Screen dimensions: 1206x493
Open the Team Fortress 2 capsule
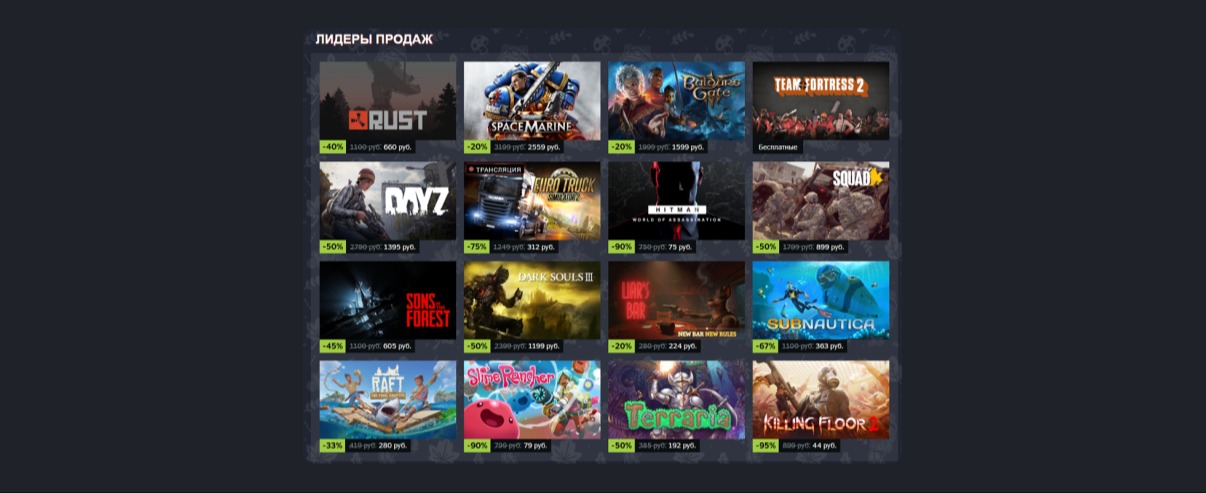tap(821, 101)
